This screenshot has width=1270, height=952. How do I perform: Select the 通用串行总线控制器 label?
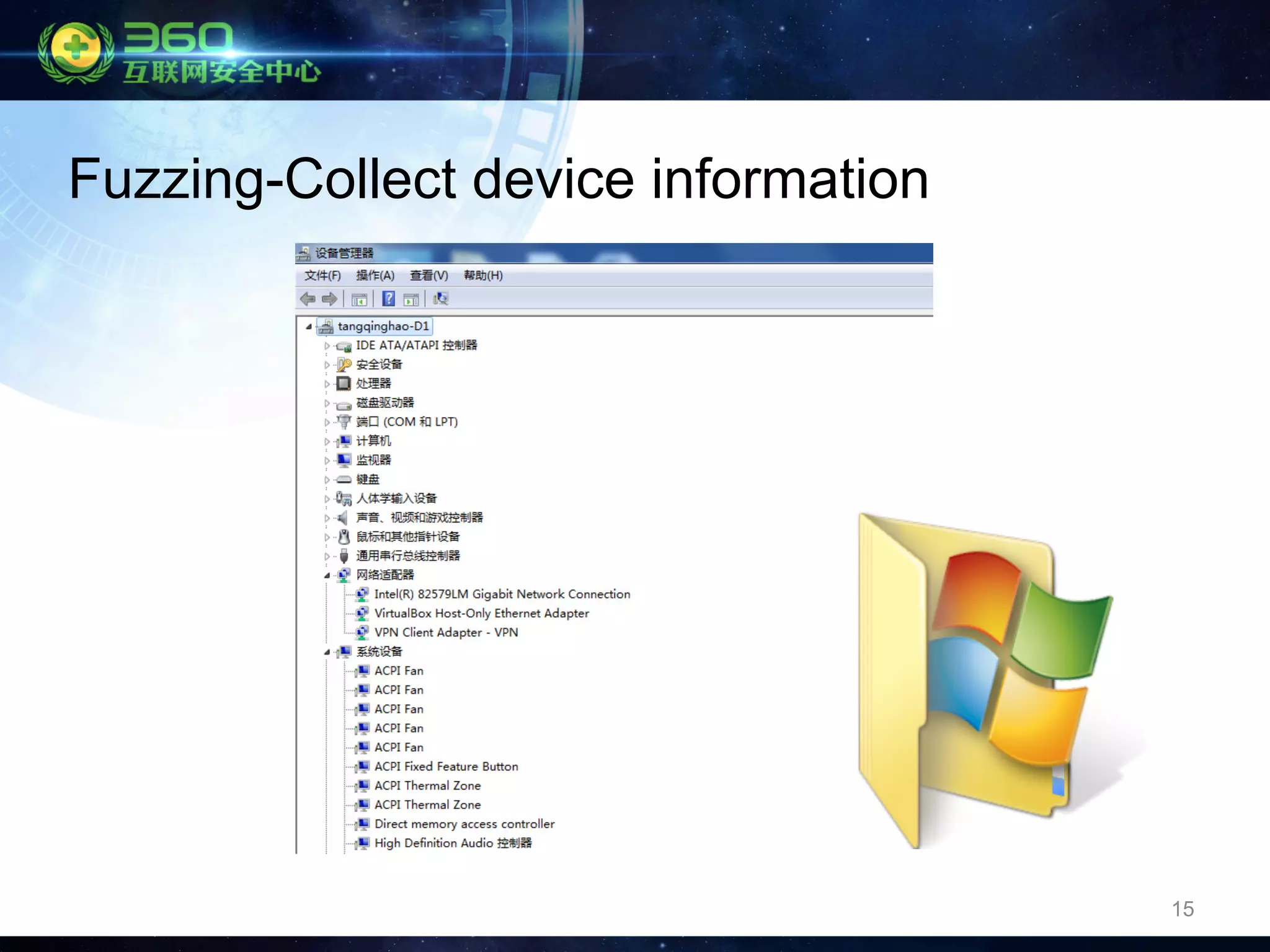(408, 557)
